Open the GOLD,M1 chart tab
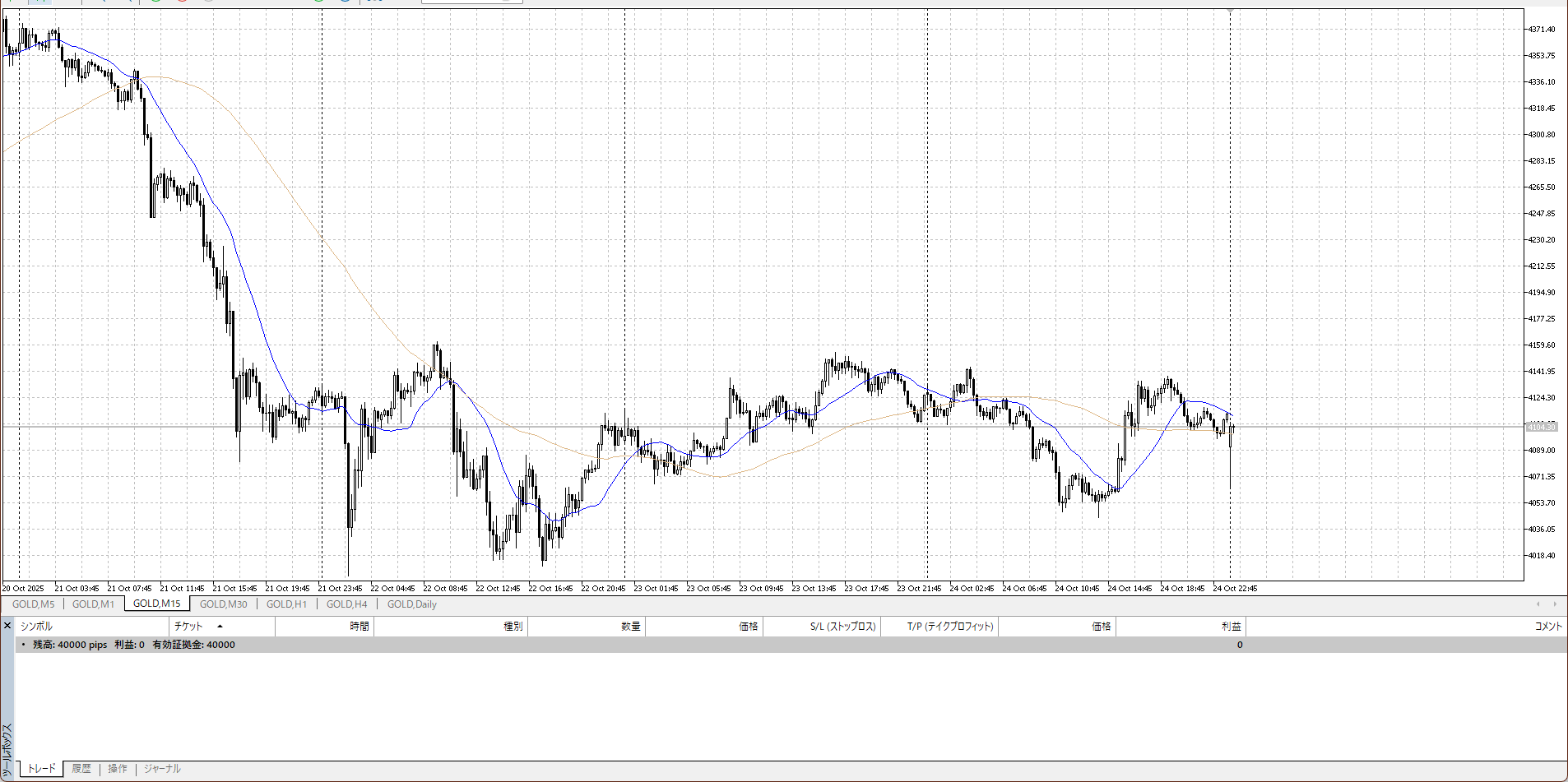The width and height of the screenshot is (1568, 782). (x=93, y=604)
